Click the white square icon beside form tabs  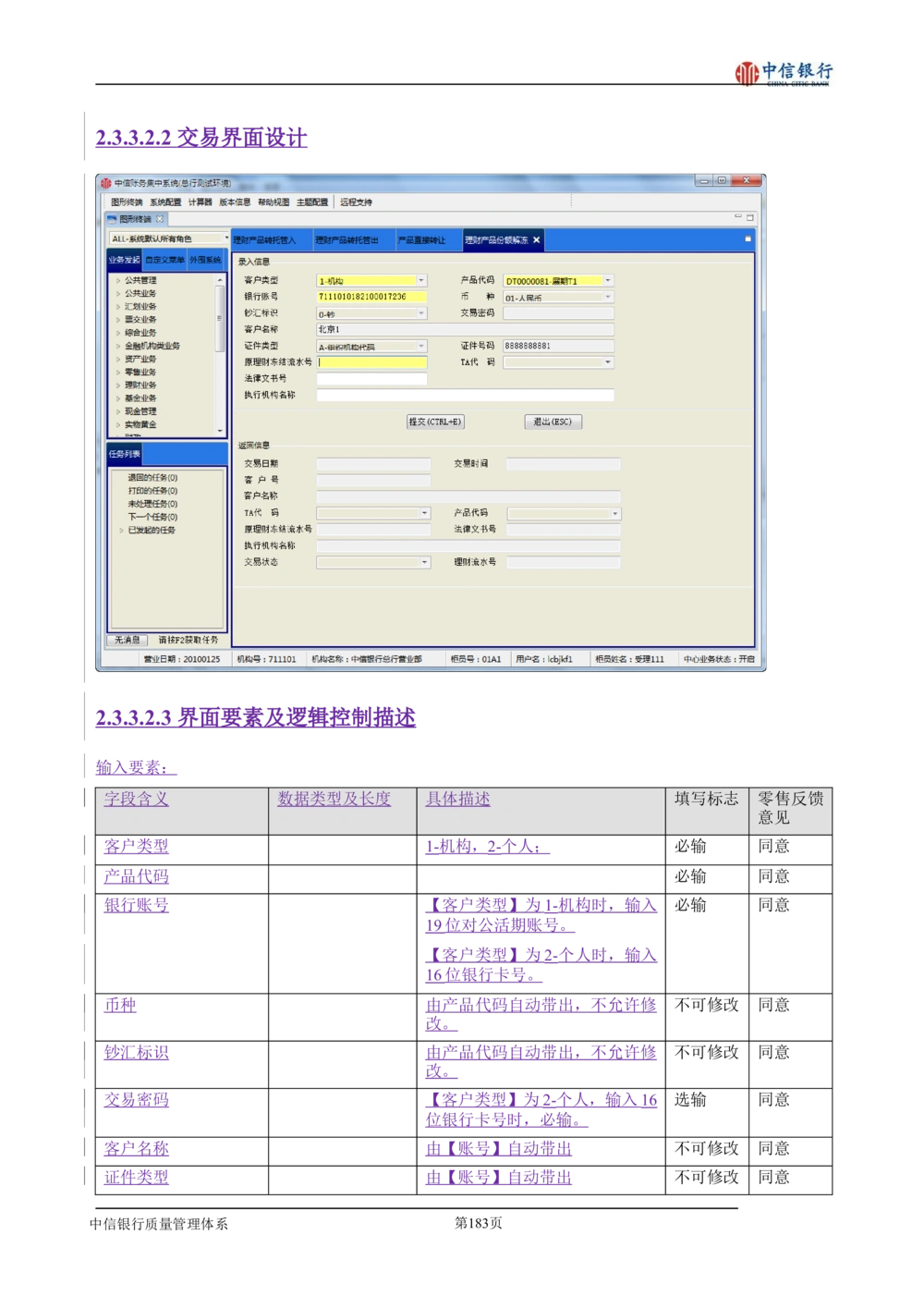[748, 239]
